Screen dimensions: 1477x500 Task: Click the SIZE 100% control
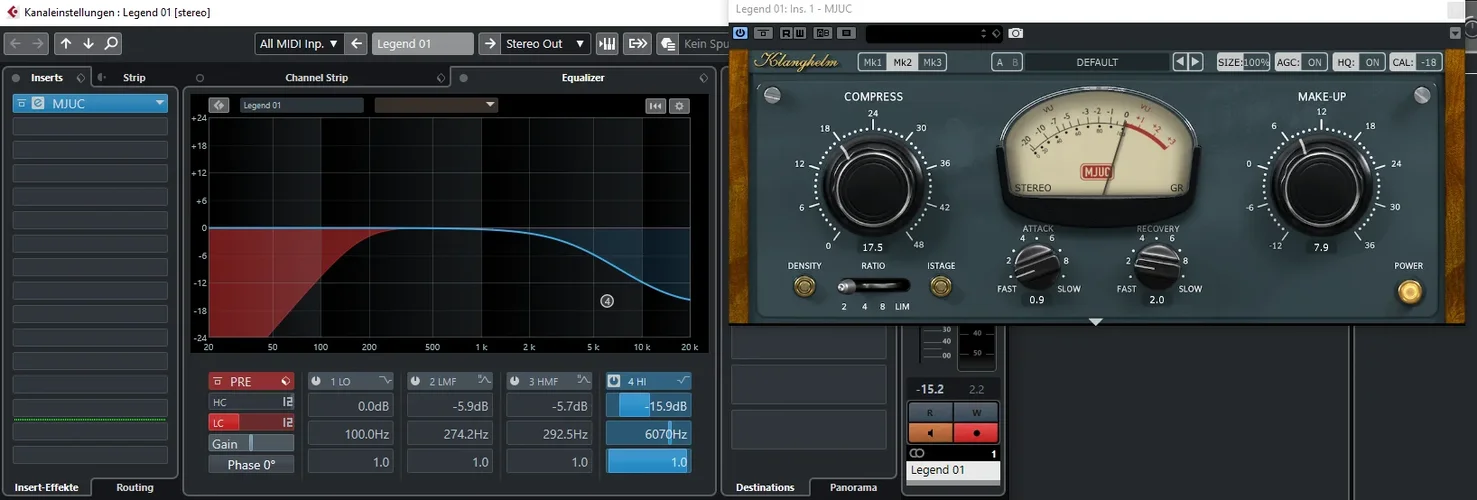coord(1243,62)
